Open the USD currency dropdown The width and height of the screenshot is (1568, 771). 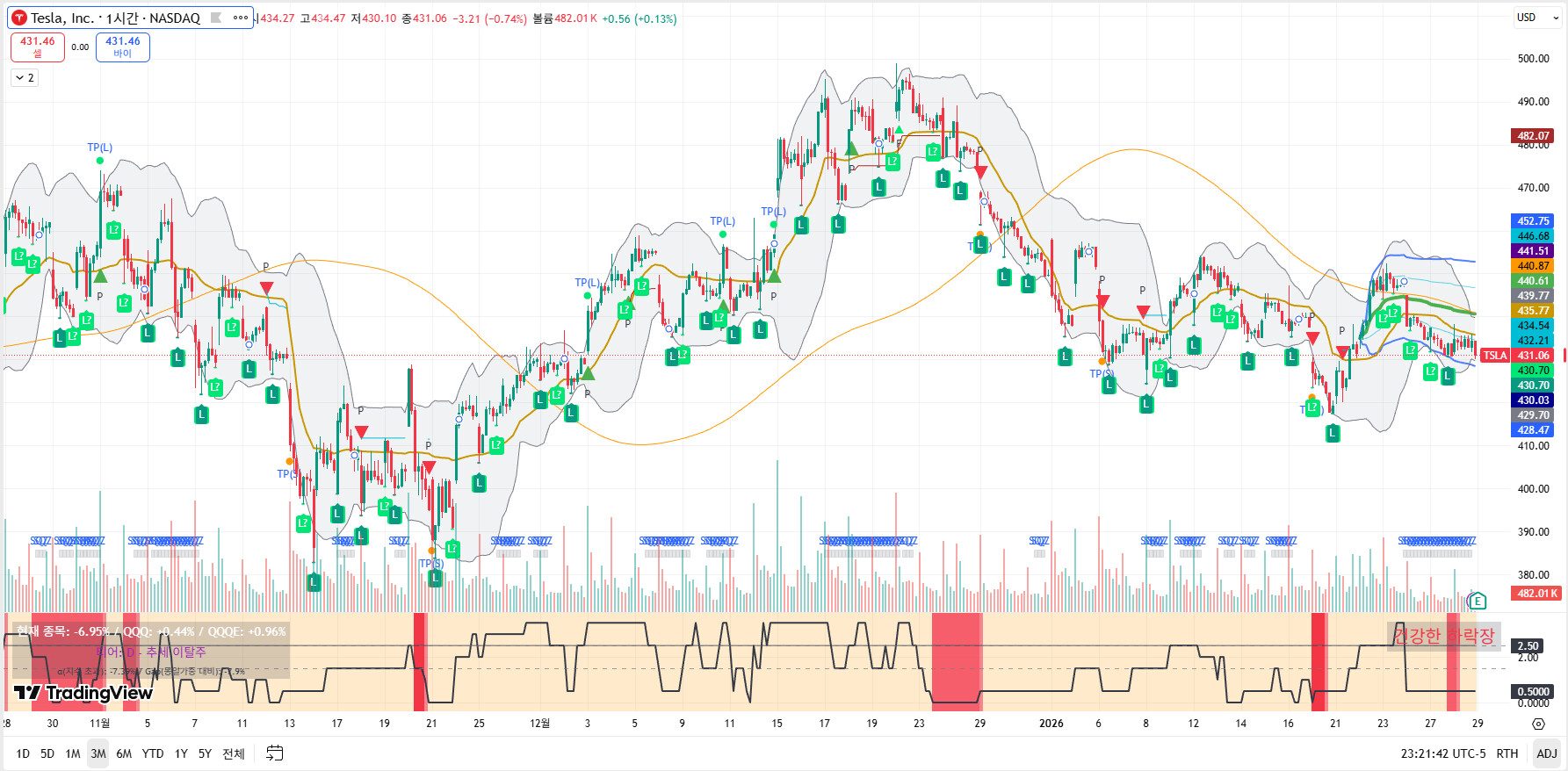pyautogui.click(x=1527, y=18)
